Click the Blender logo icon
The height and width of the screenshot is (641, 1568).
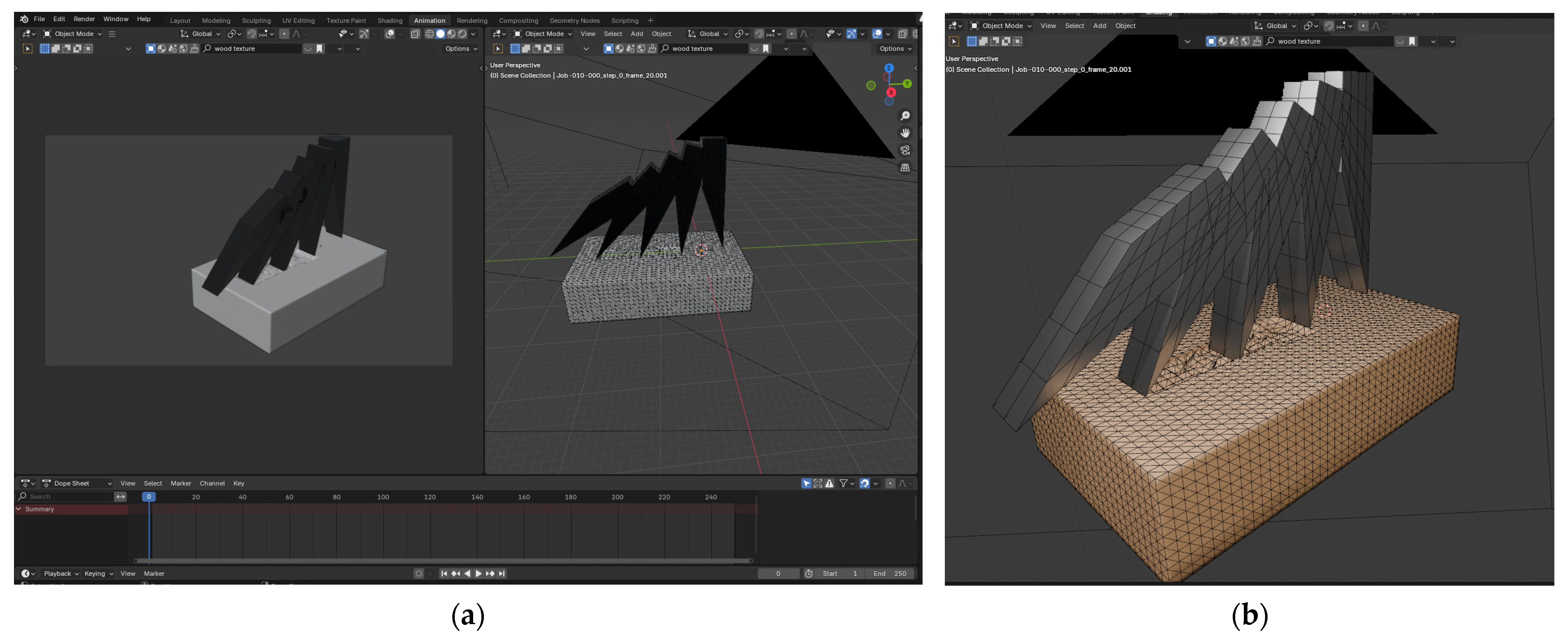[24, 19]
